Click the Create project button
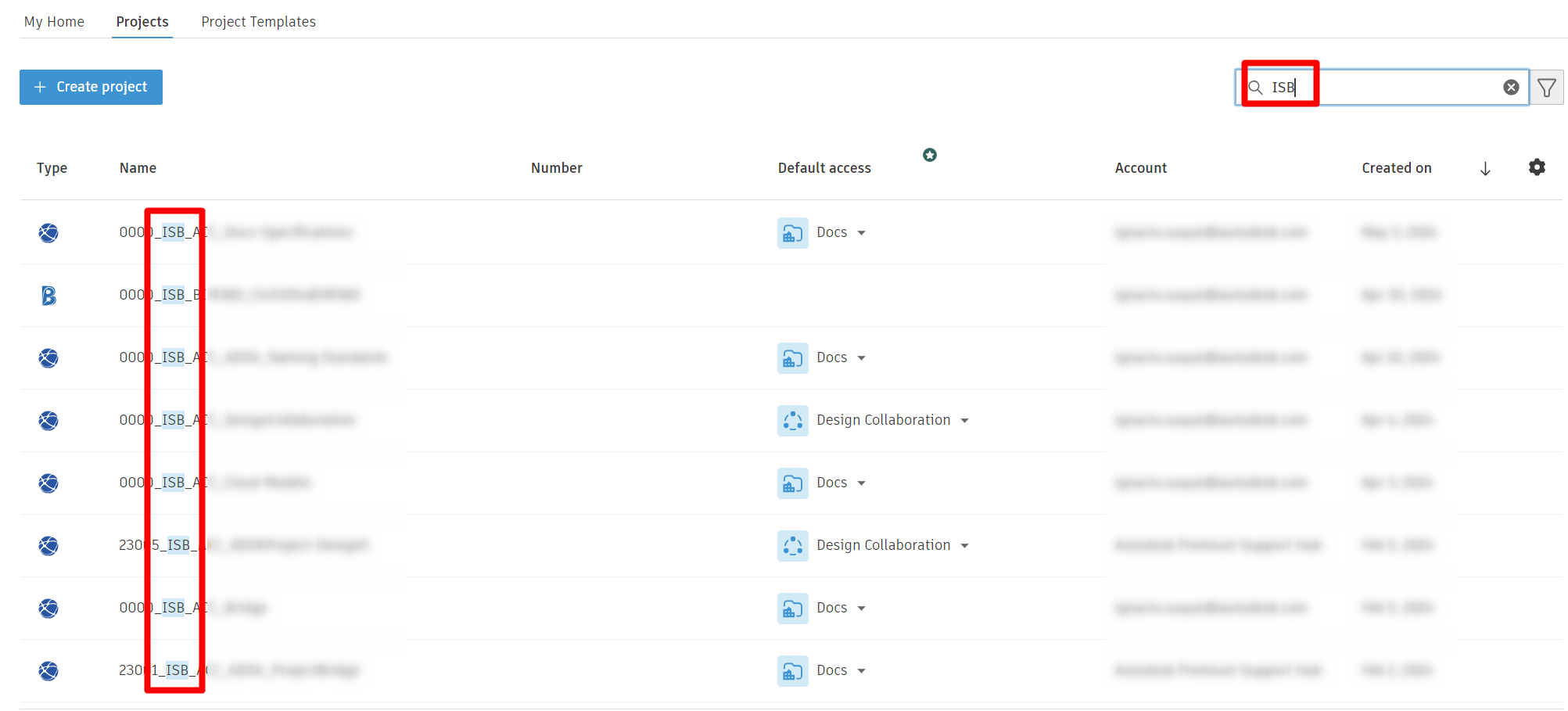The height and width of the screenshot is (711, 1568). 91,87
